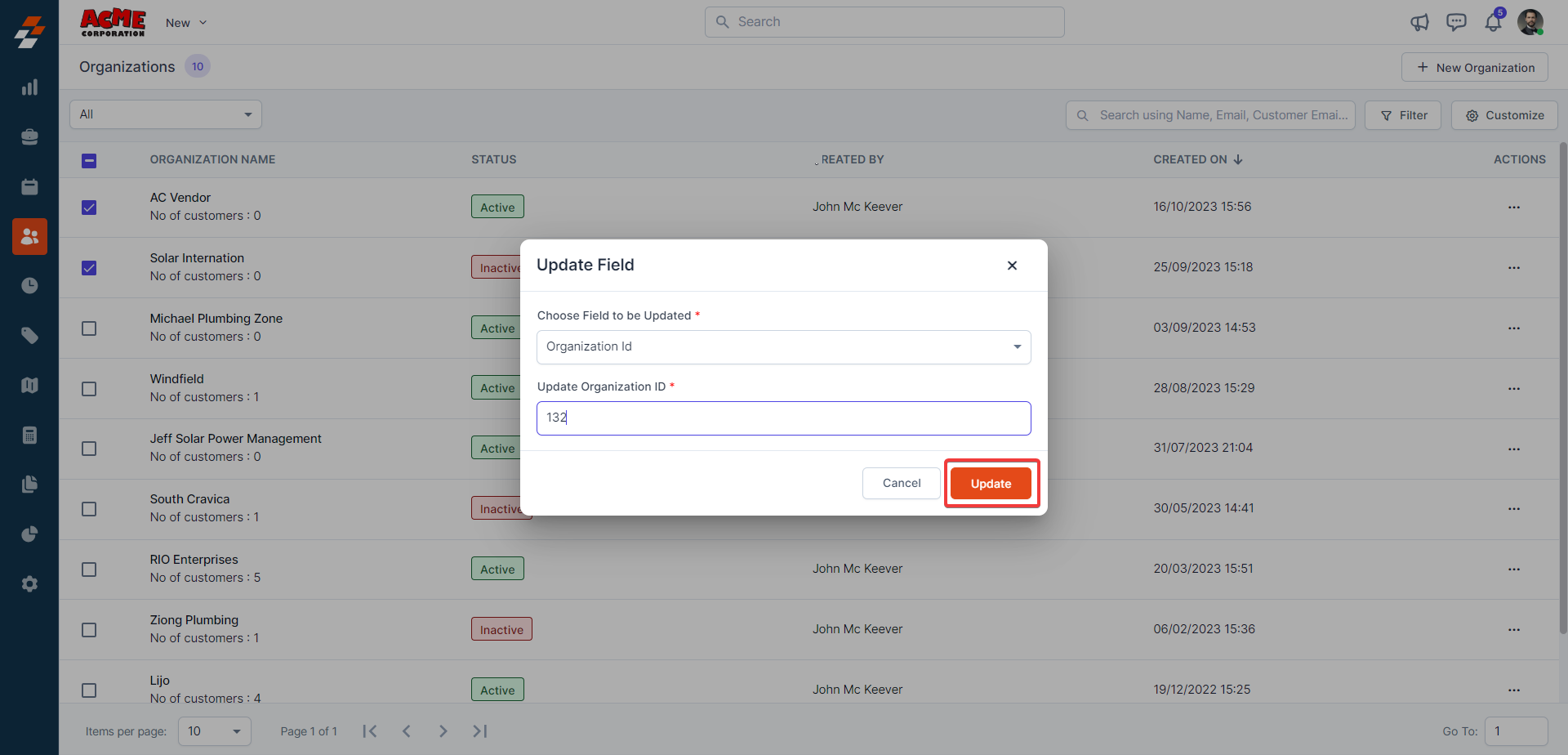Click the Cancel button

coord(902,484)
